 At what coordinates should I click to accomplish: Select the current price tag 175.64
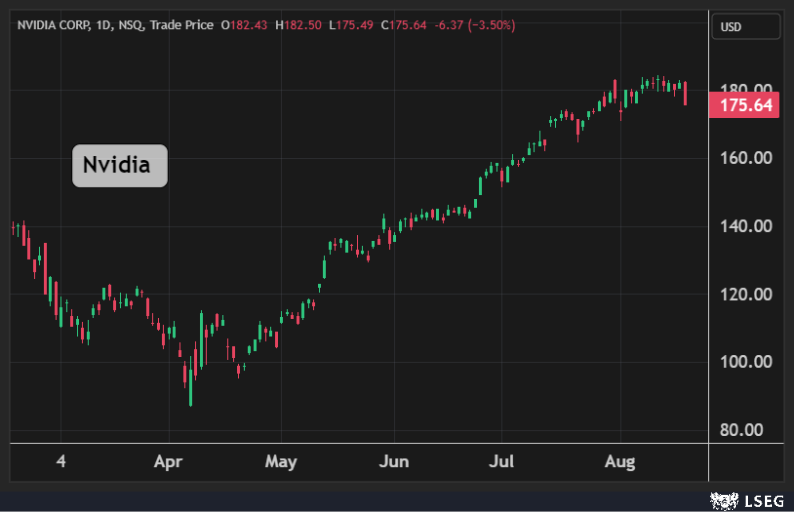pyautogui.click(x=743, y=105)
